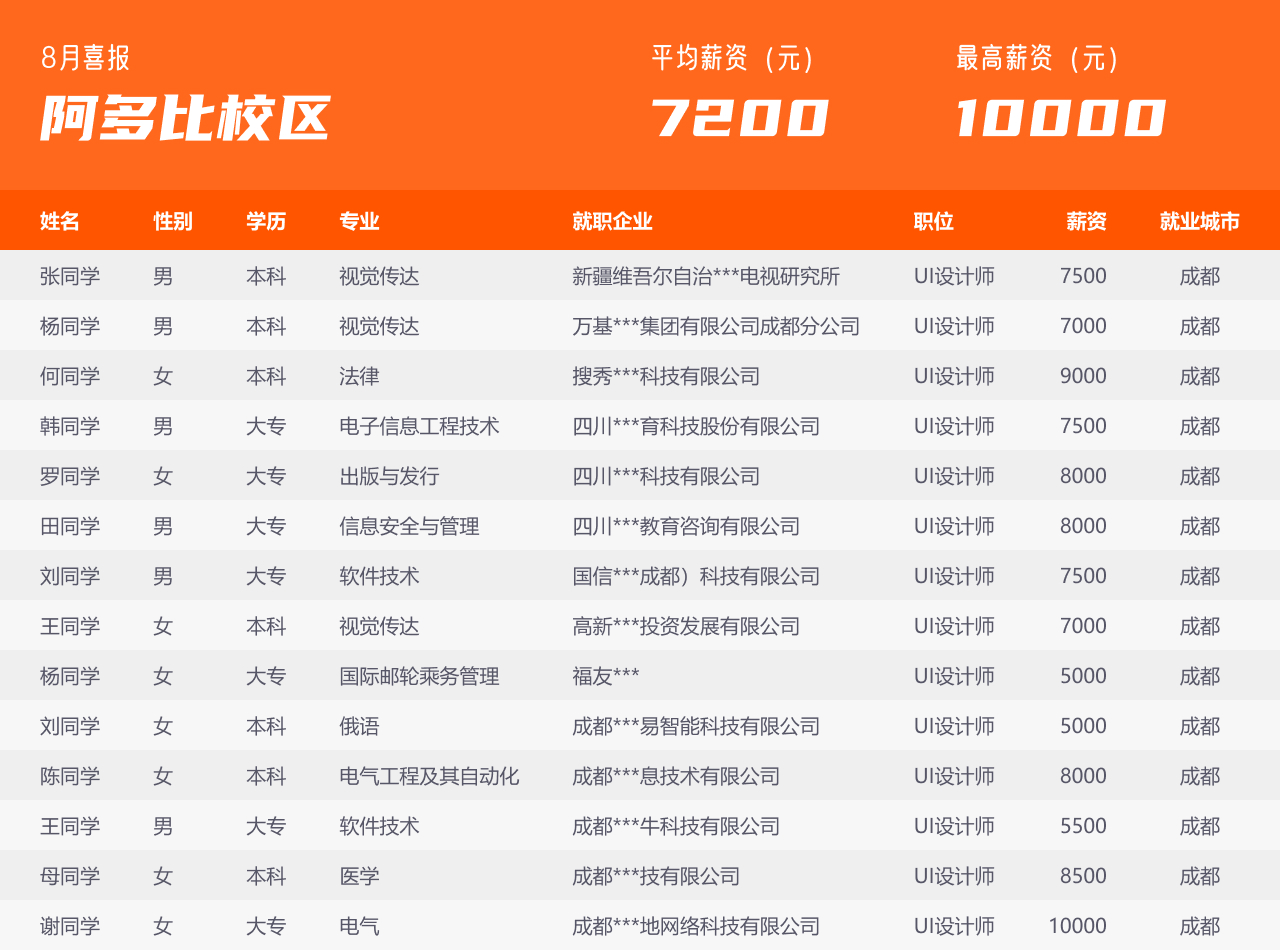Select the company 四川***育科技股份有限公司

pyautogui.click(x=696, y=426)
